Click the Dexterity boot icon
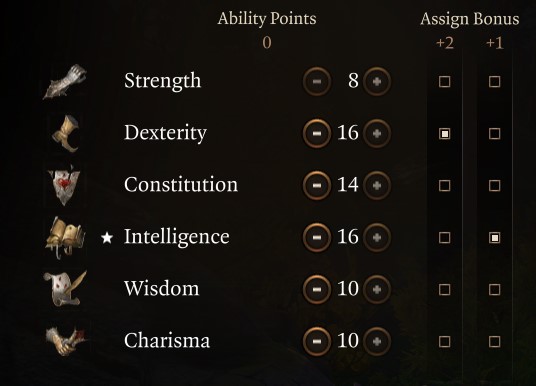 click(66, 134)
